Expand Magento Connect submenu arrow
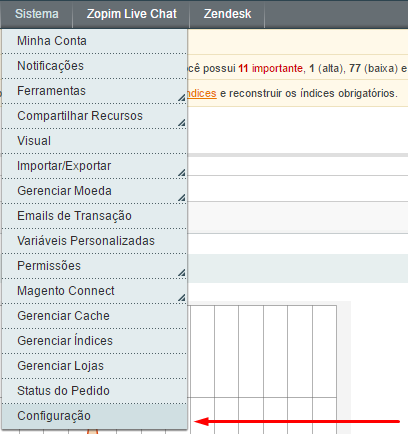The image size is (408, 434). point(181,298)
